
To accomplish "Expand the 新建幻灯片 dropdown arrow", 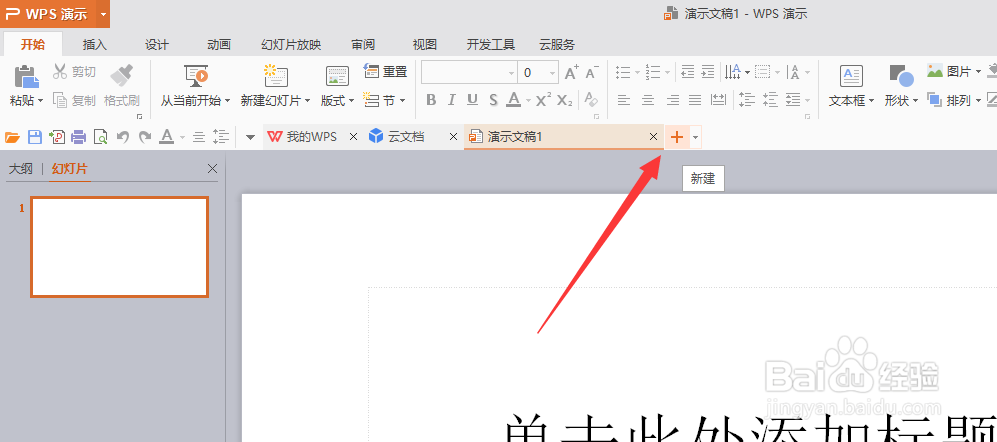I will pyautogui.click(x=308, y=100).
